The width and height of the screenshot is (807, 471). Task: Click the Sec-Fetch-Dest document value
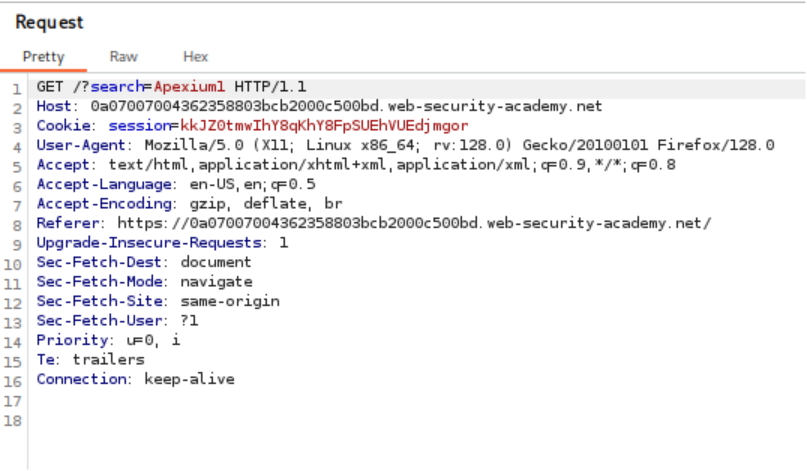[216, 262]
